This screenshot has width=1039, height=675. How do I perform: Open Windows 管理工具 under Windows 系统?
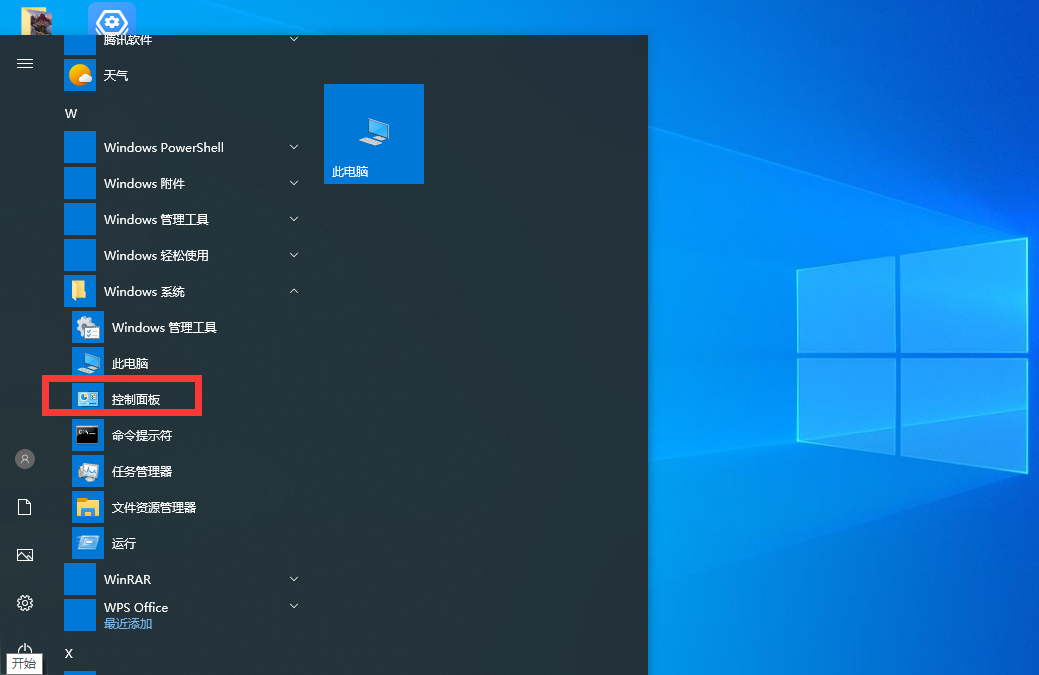150,327
